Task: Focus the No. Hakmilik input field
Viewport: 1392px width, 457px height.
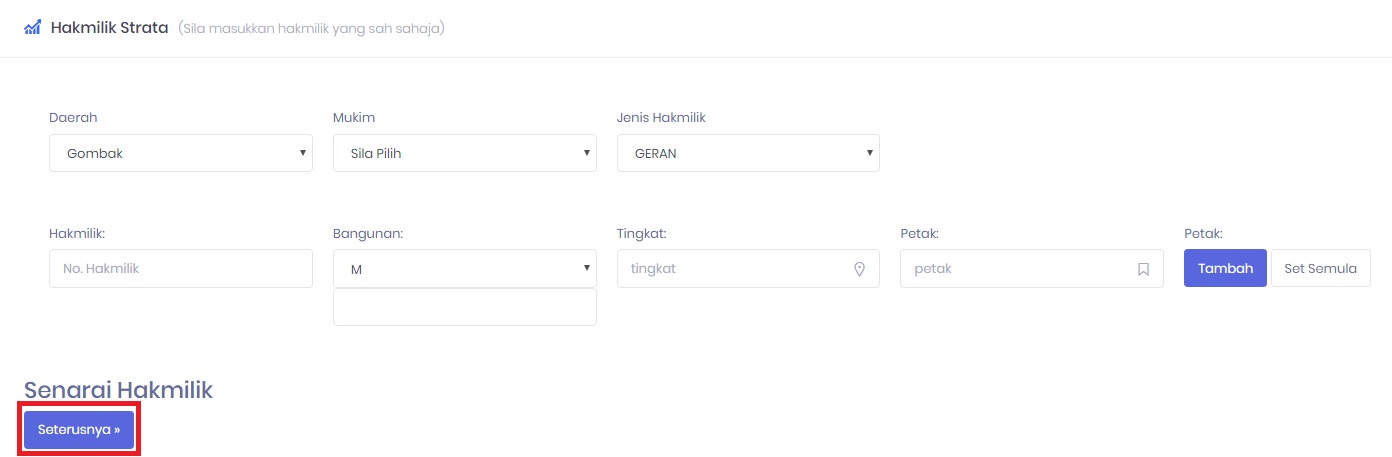Action: point(181,269)
